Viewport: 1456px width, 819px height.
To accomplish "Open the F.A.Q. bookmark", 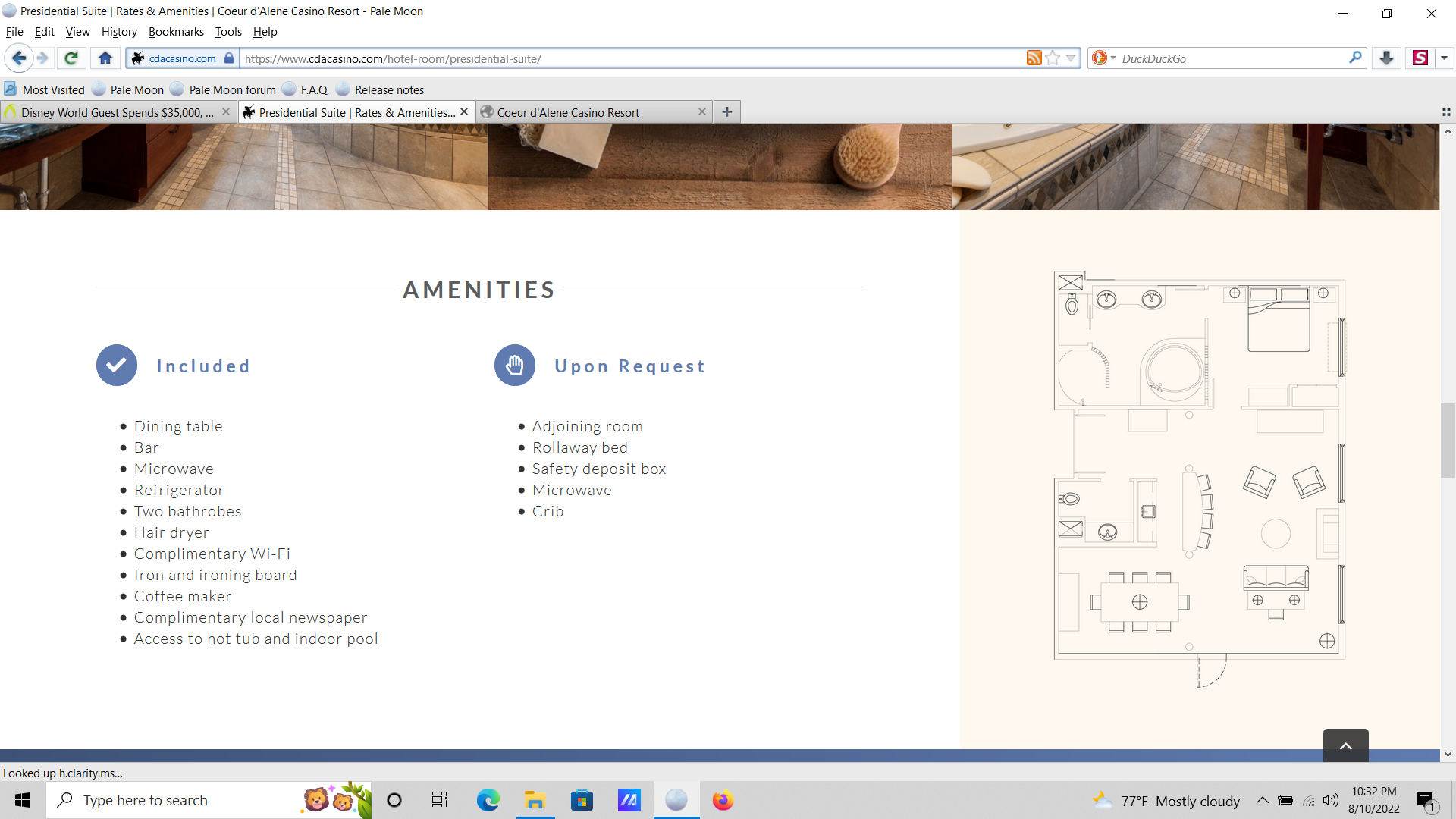I will (x=306, y=89).
